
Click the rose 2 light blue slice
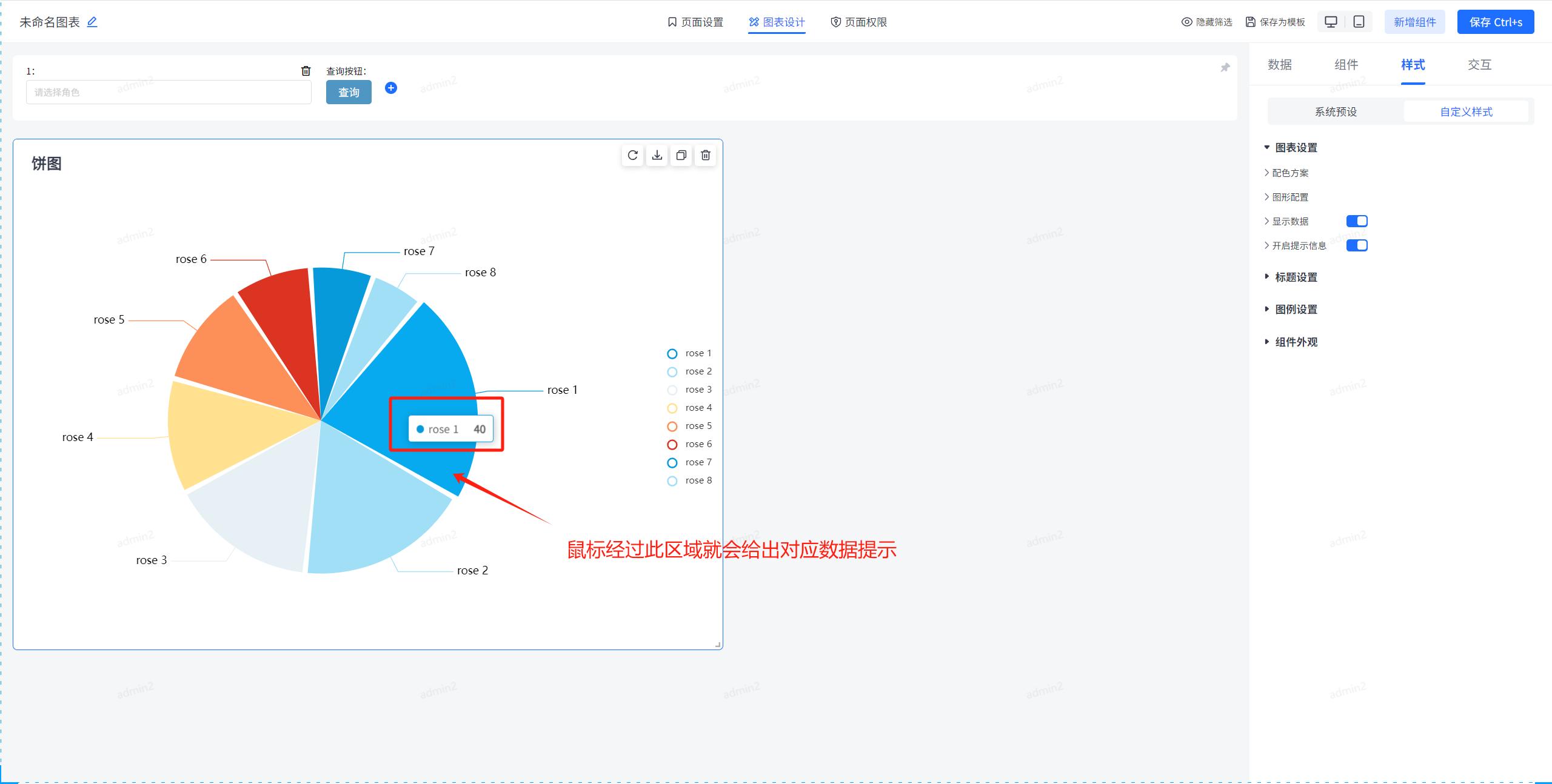coord(370,515)
